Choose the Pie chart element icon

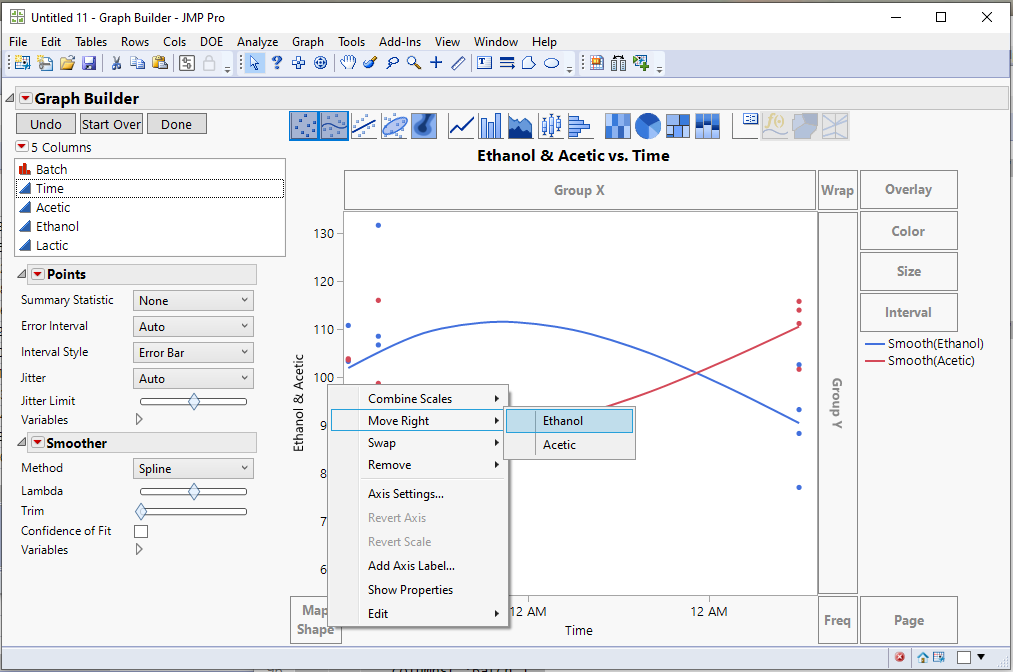click(646, 125)
